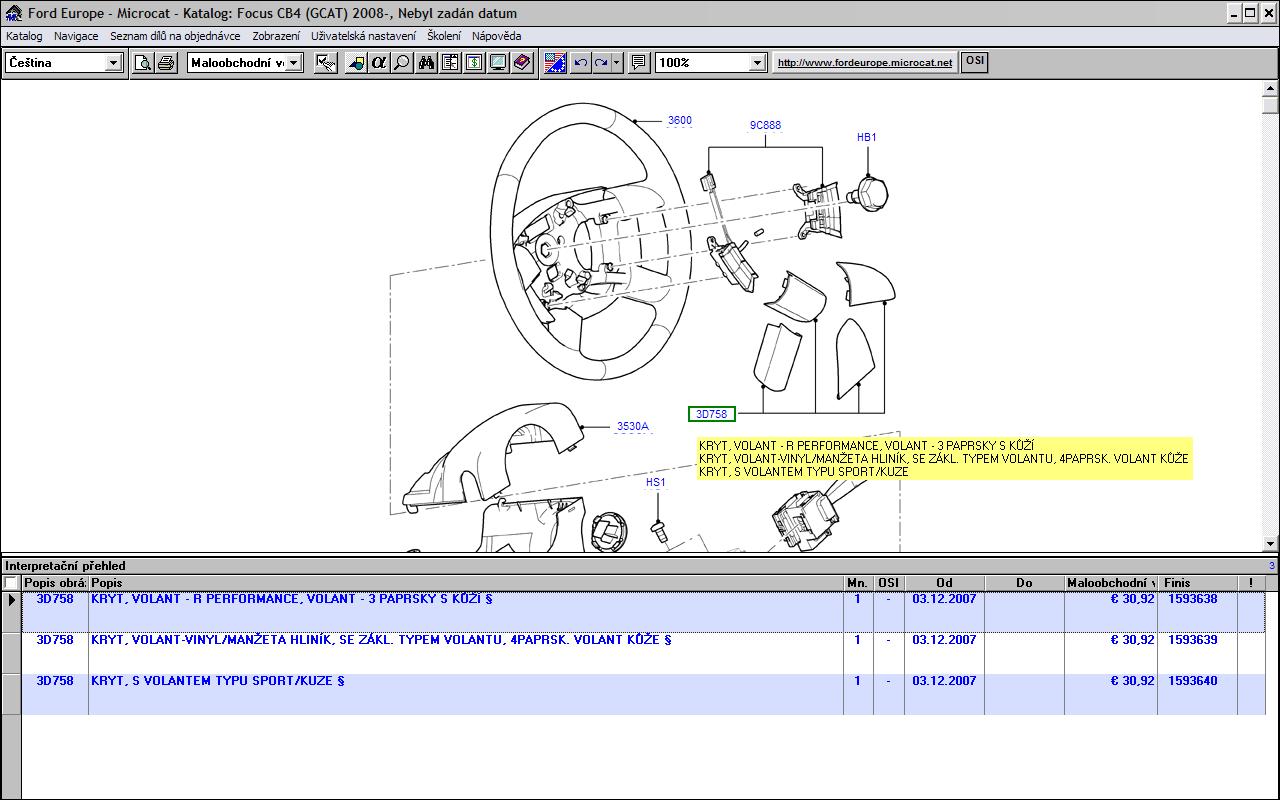This screenshot has height=800, width=1280.
Task: Open the fordeurope.microcat.net link
Action: (865, 63)
